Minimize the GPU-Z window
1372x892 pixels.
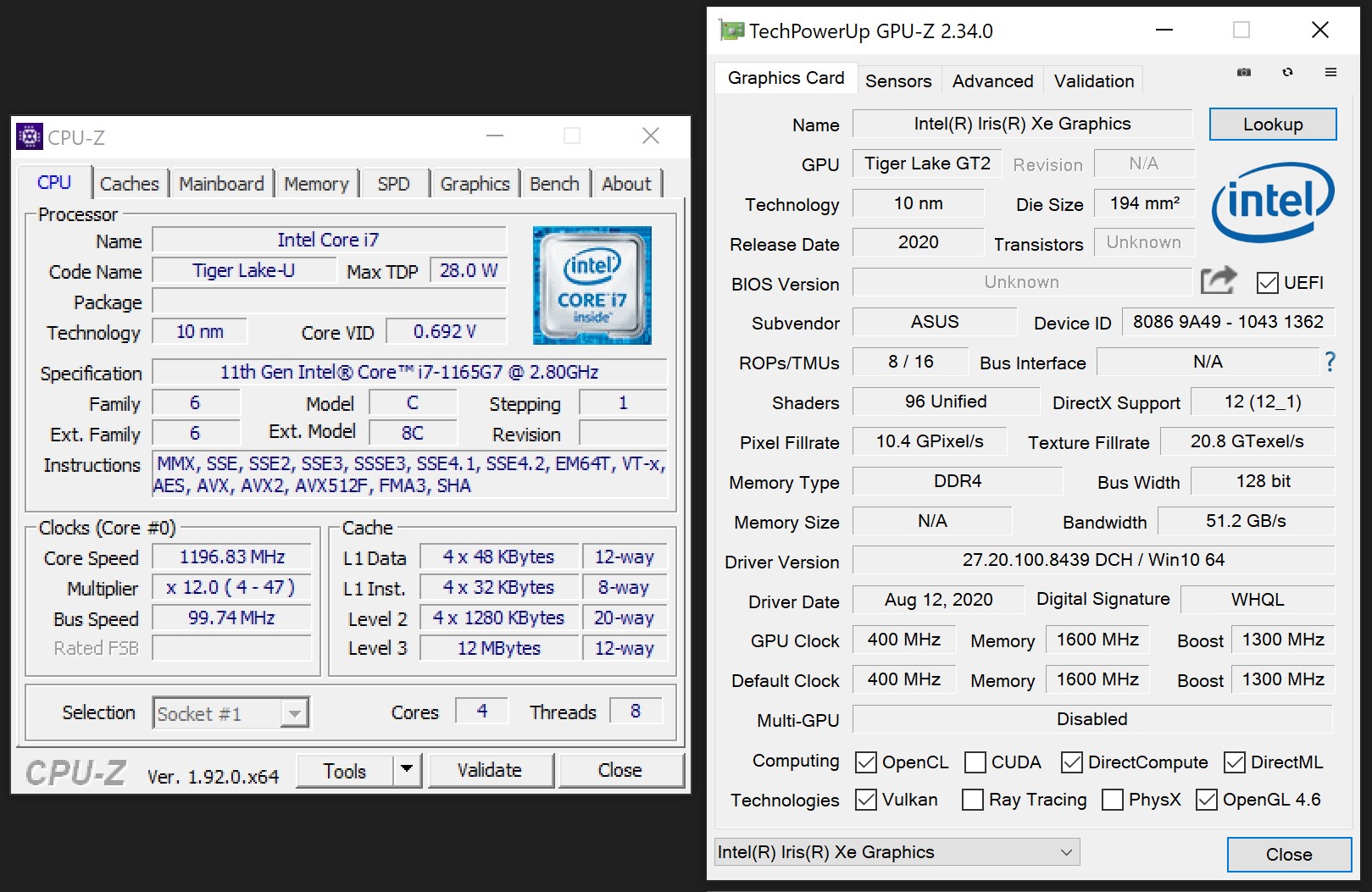(1164, 30)
